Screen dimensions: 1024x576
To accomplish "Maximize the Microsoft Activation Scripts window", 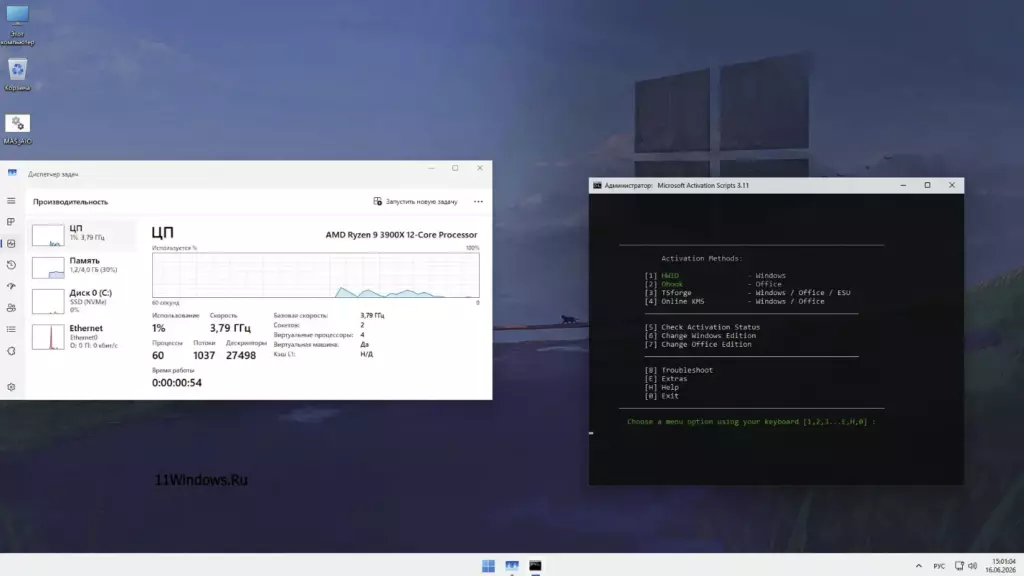I will [927, 185].
